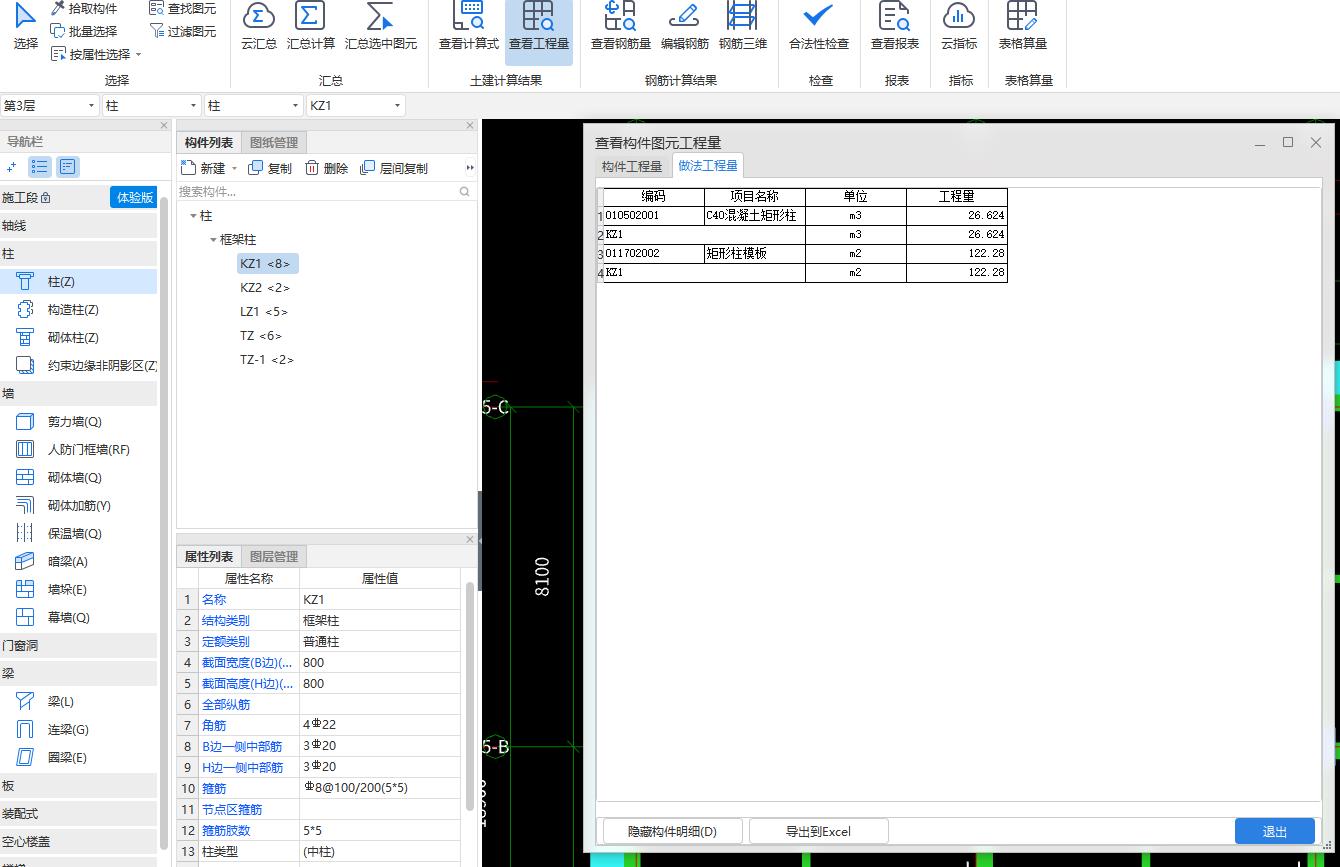Select KZ2 <2> in component tree
The width and height of the screenshot is (1340, 867).
tap(265, 288)
